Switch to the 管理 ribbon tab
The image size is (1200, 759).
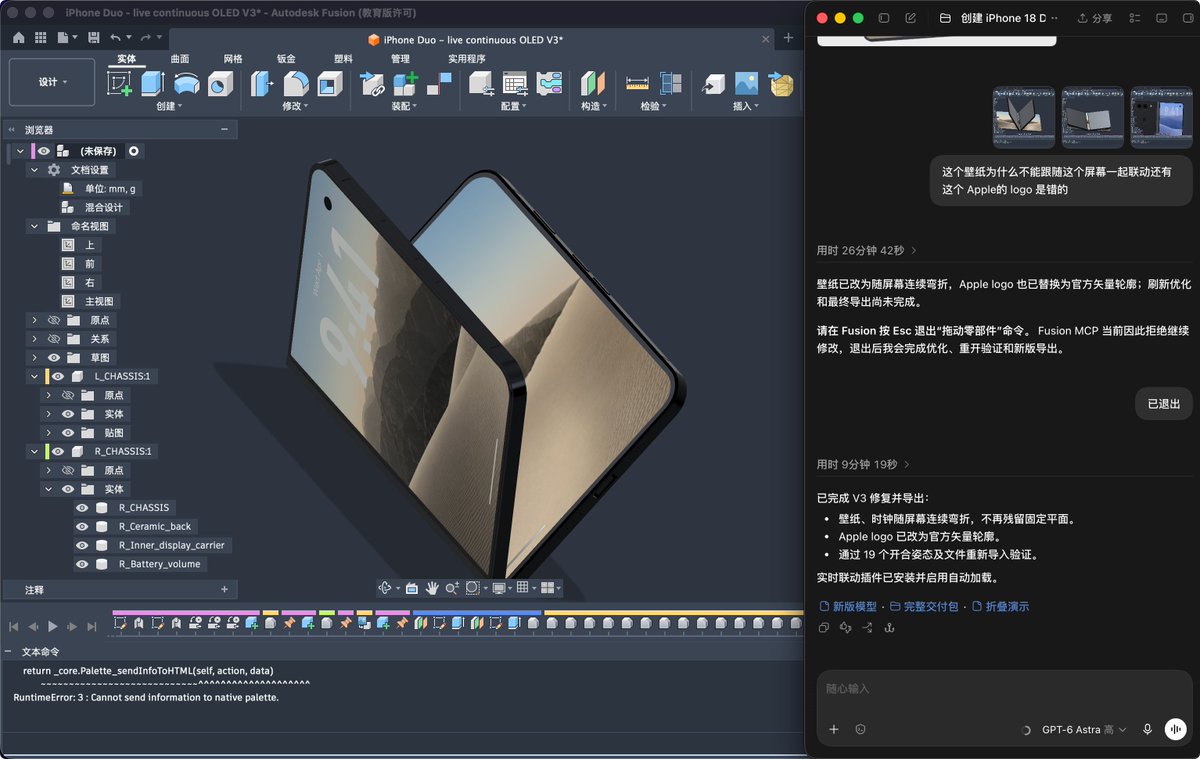click(400, 59)
